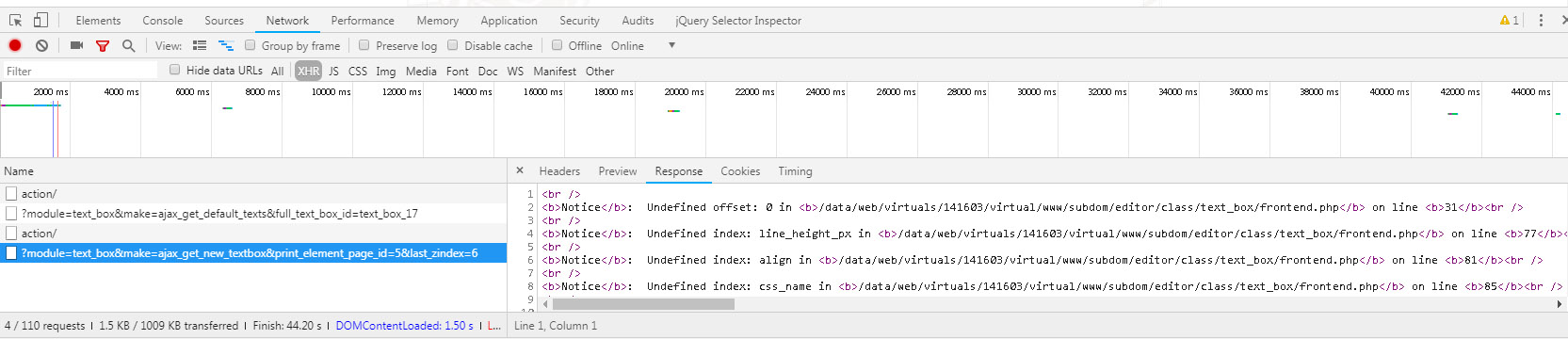Filter requests by Font
Image resolution: width=1568 pixels, height=339 pixels.
(458, 71)
